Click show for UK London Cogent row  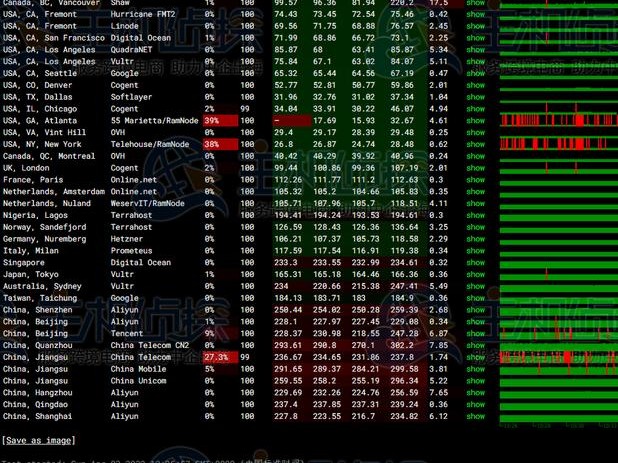coord(476,168)
